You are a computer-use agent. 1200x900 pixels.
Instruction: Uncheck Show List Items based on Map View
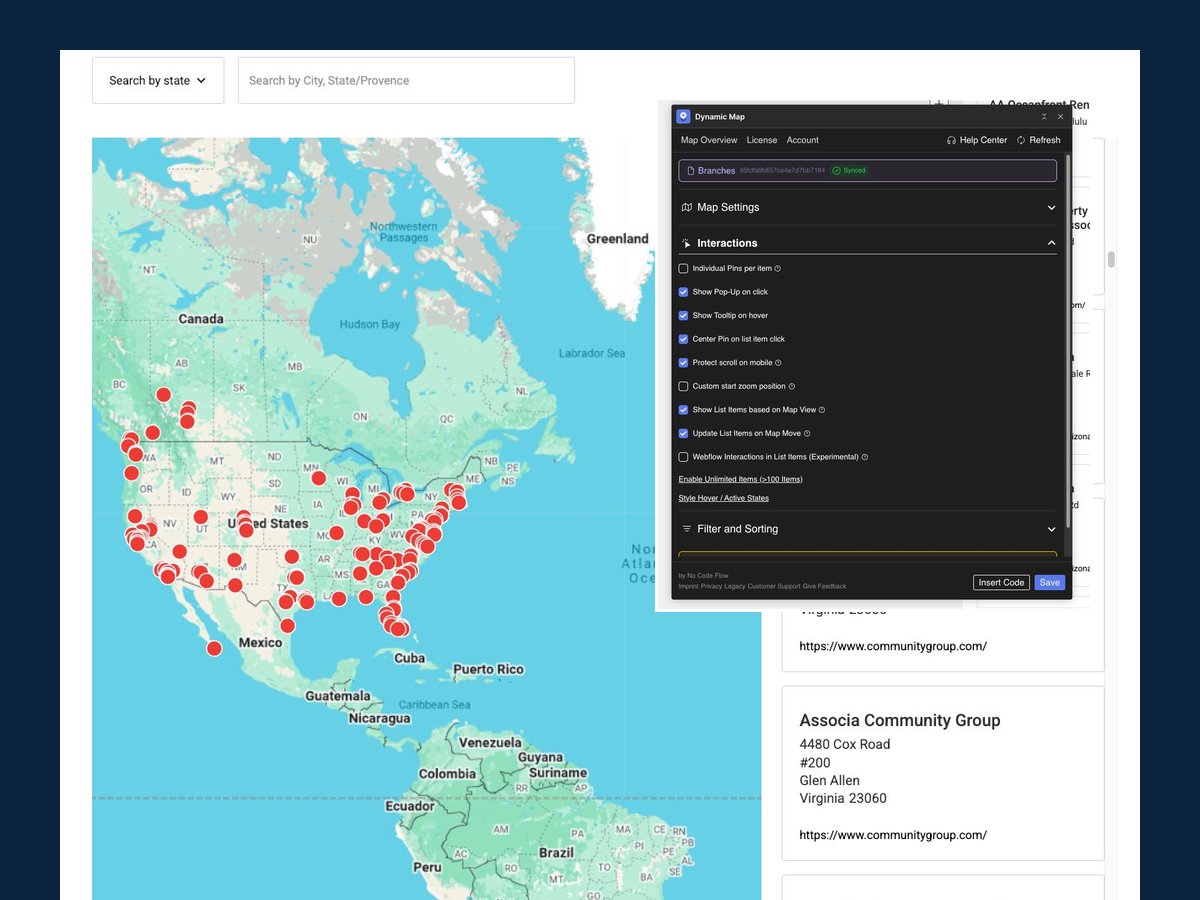point(684,410)
